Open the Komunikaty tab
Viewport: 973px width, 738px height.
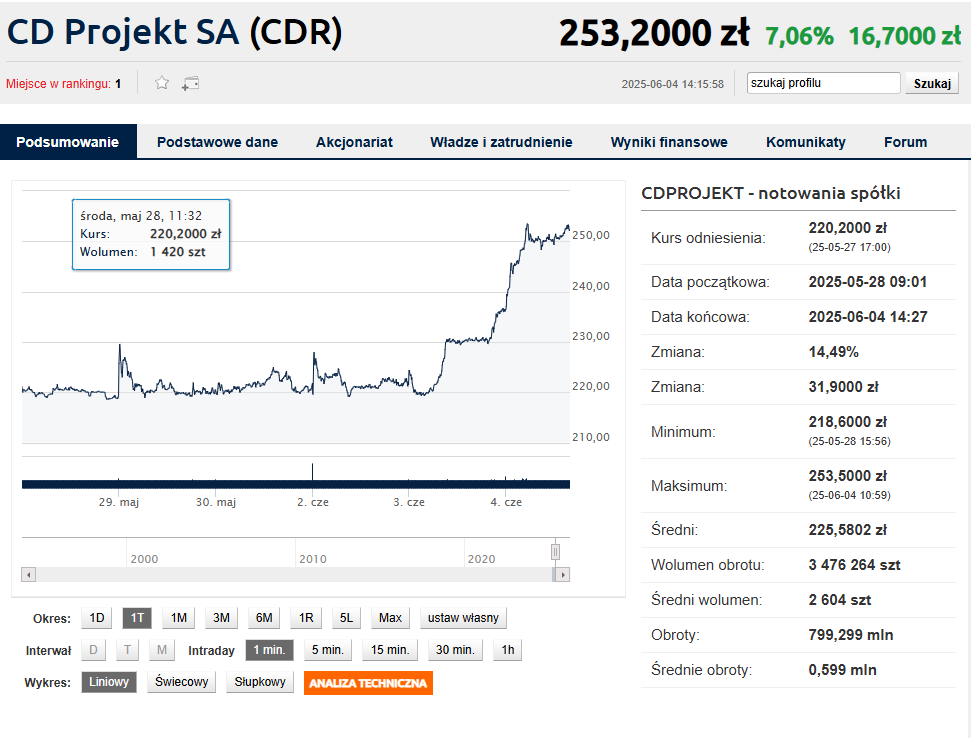[x=805, y=142]
